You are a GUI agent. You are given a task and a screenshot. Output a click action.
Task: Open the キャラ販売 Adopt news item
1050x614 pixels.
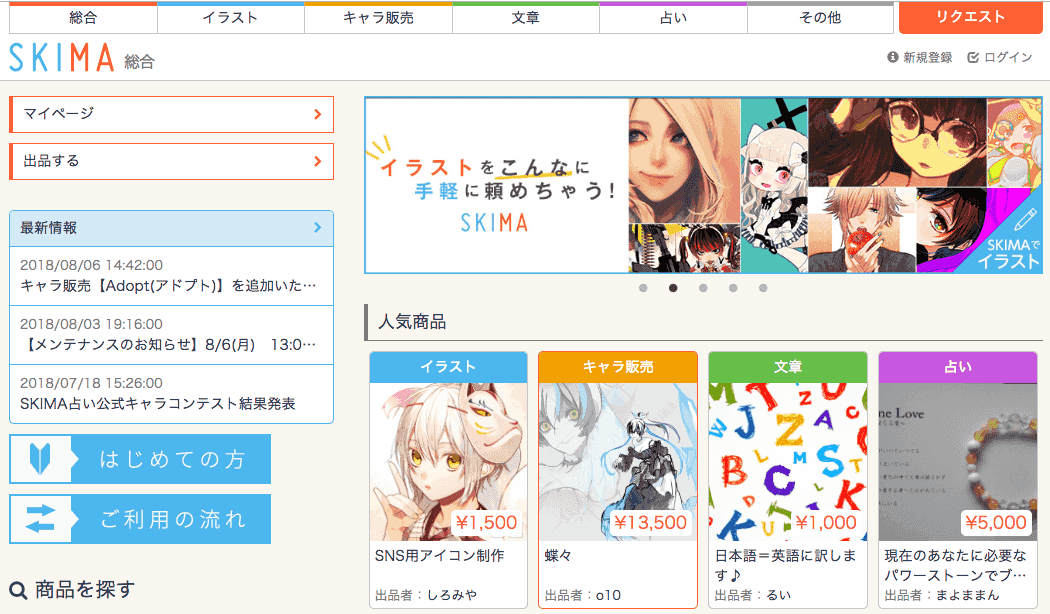point(171,276)
